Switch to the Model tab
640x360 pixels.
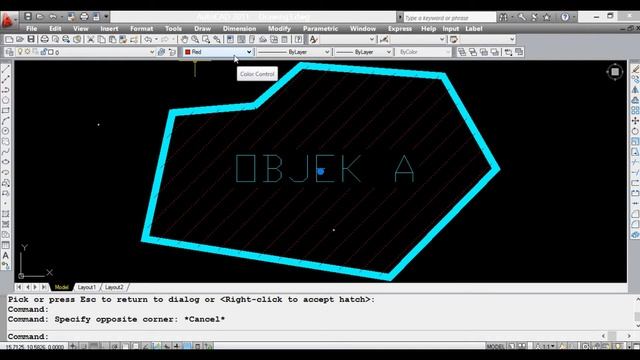[62, 287]
